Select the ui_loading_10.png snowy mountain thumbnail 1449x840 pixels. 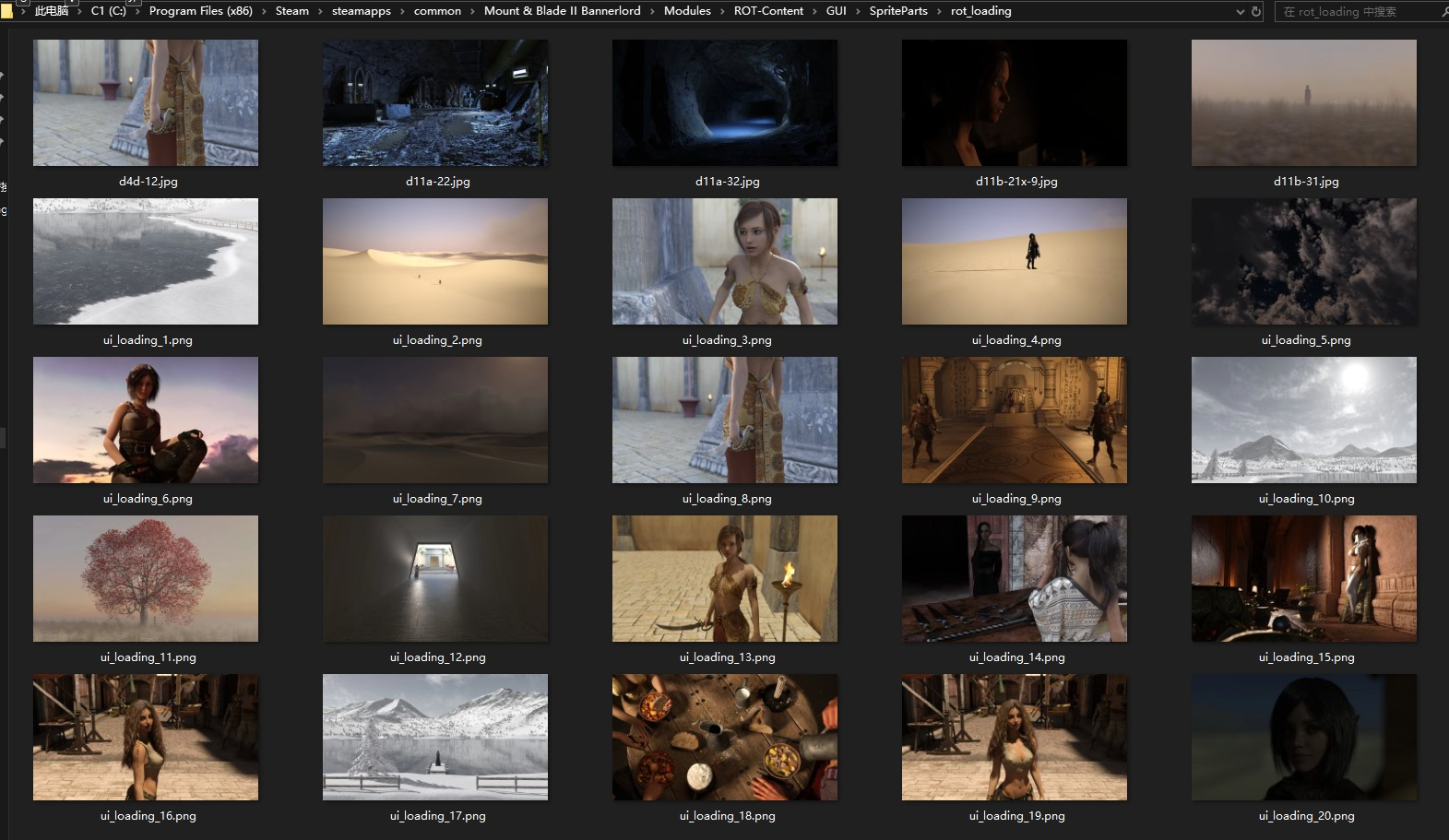coord(1304,420)
